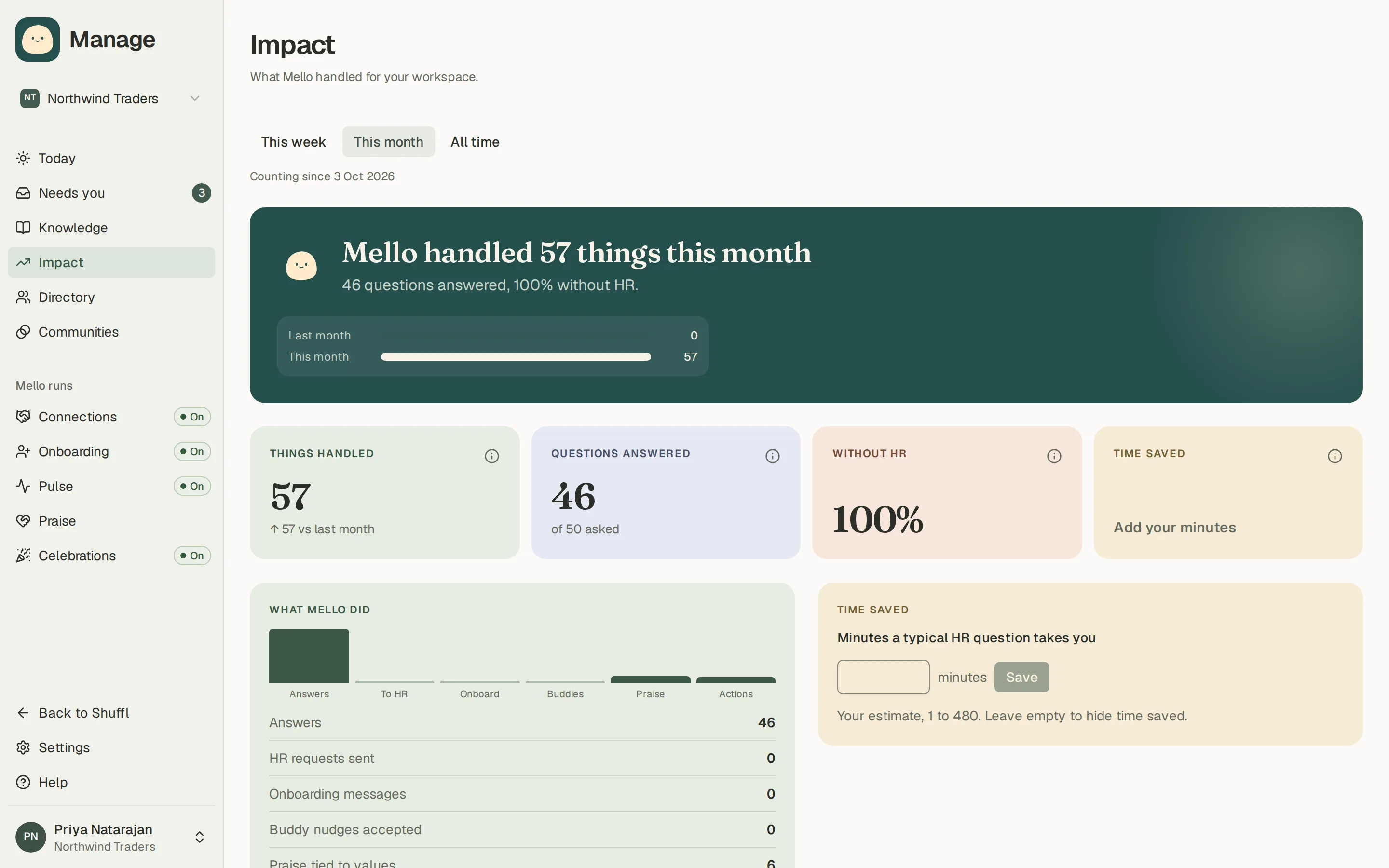
Task: Click the Mello logo in the sidebar header
Action: pyautogui.click(x=37, y=40)
